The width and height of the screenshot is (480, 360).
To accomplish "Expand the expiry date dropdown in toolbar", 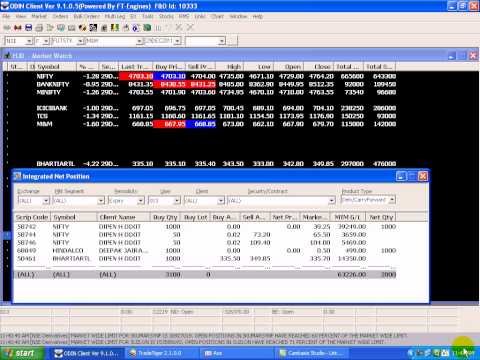I will (x=178, y=41).
